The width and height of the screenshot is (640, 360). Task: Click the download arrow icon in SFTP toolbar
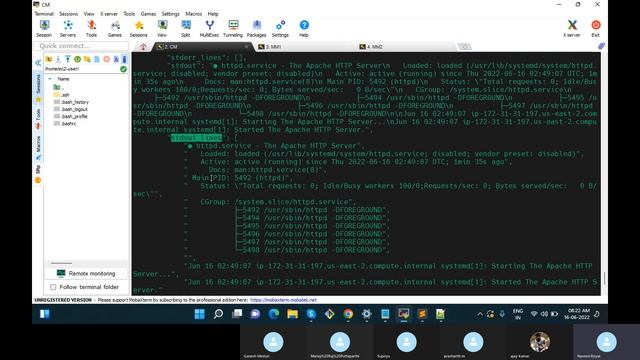tap(58, 59)
